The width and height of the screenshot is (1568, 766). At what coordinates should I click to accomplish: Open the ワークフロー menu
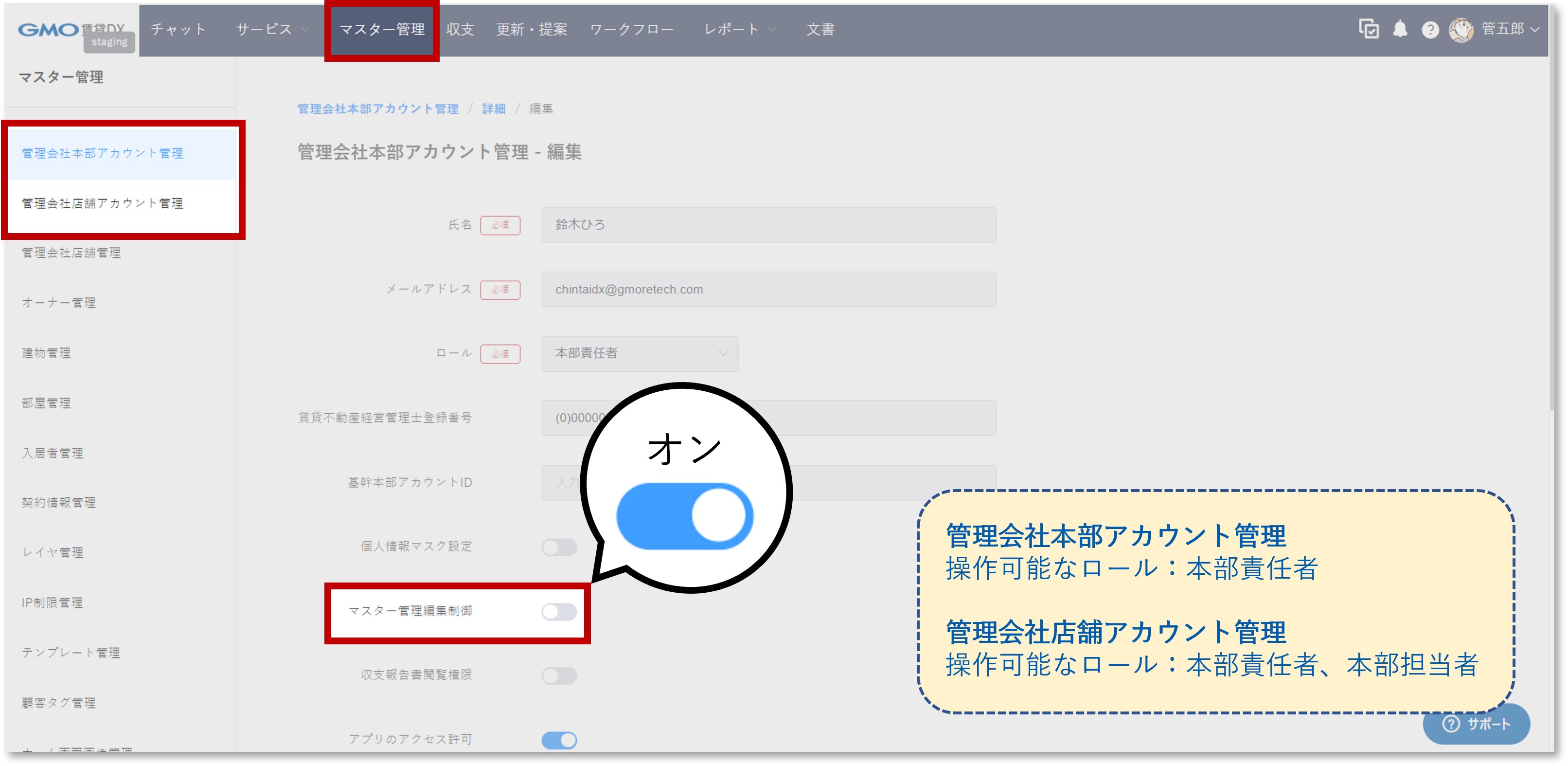pyautogui.click(x=632, y=29)
